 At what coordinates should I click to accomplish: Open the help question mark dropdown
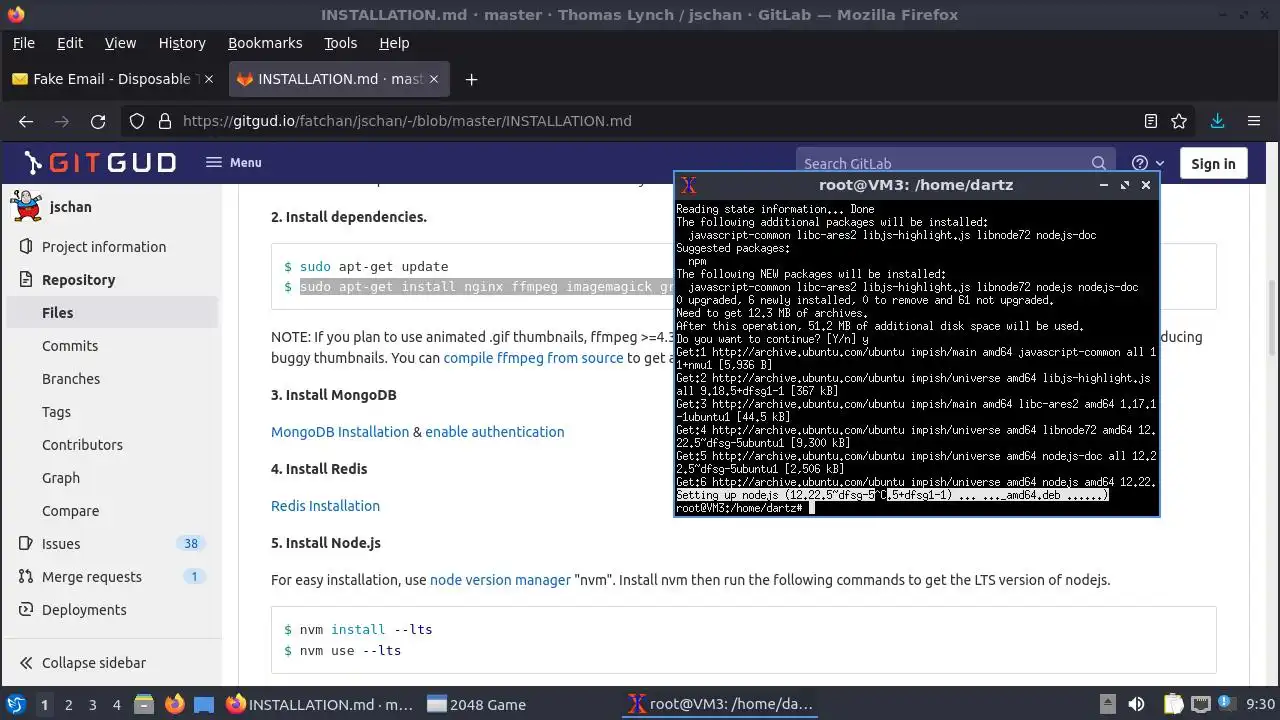pyautogui.click(x=1147, y=163)
